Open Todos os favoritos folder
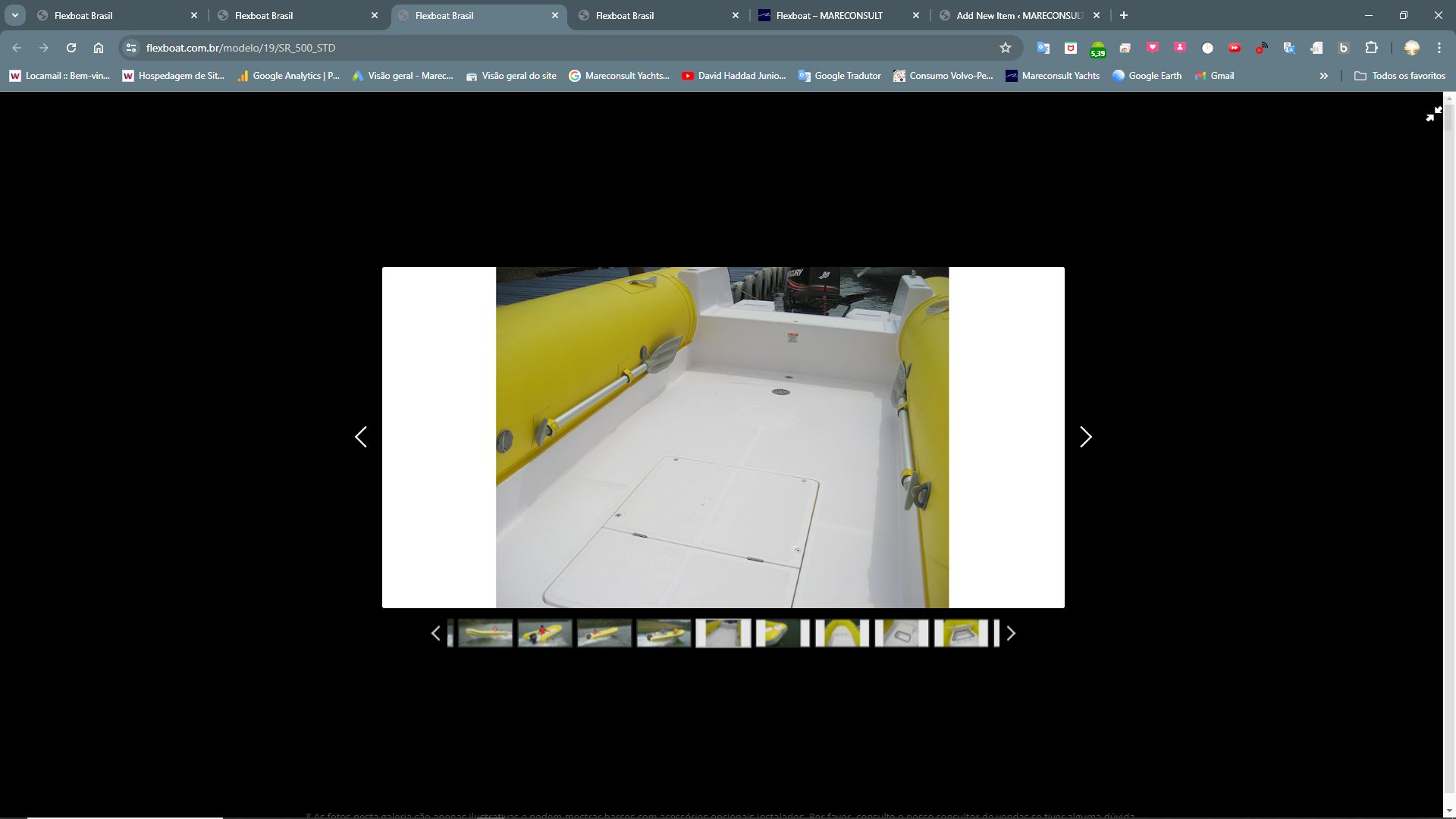 (1400, 76)
